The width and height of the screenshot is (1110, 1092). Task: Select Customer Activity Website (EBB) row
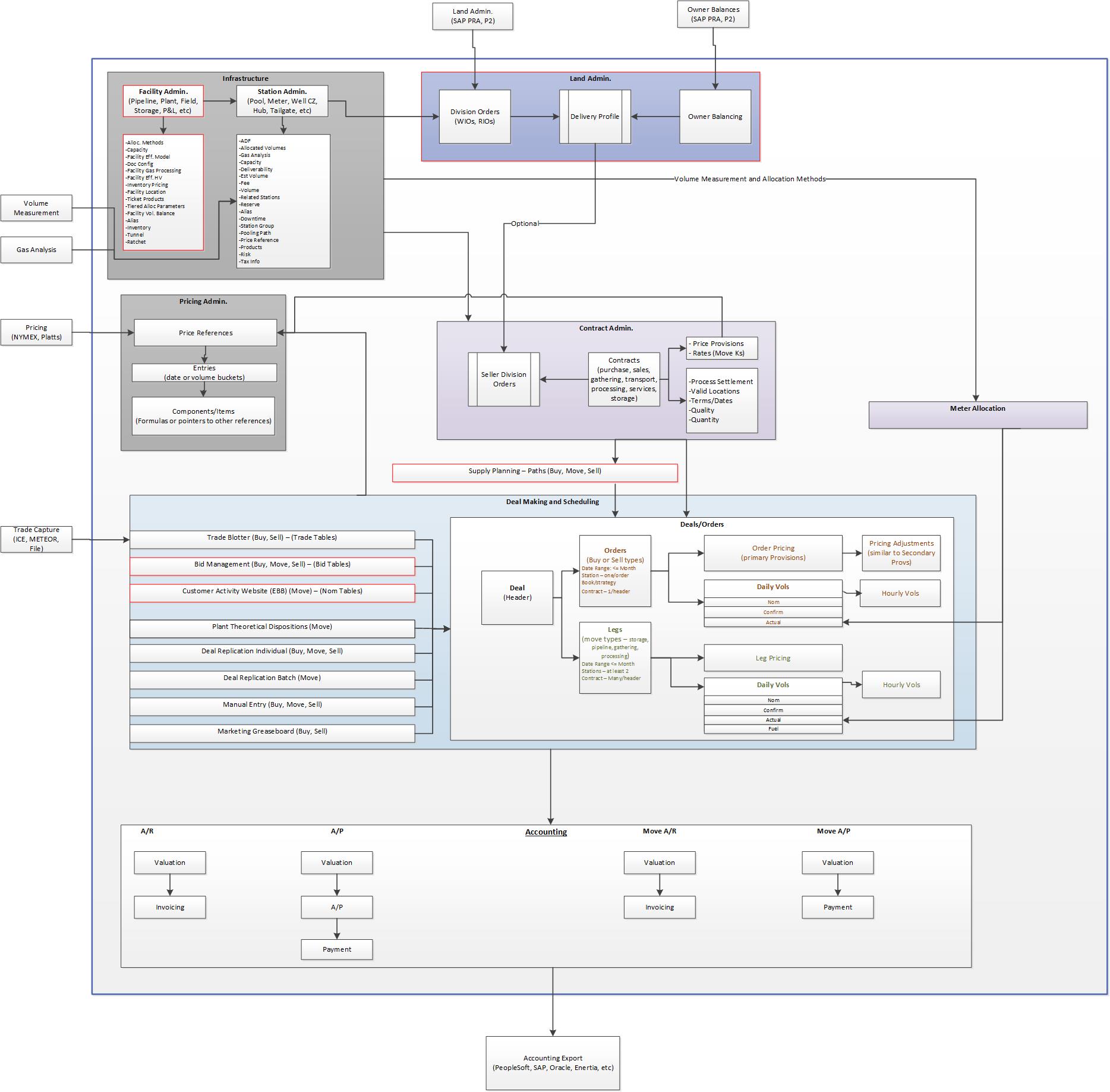pyautogui.click(x=272, y=592)
